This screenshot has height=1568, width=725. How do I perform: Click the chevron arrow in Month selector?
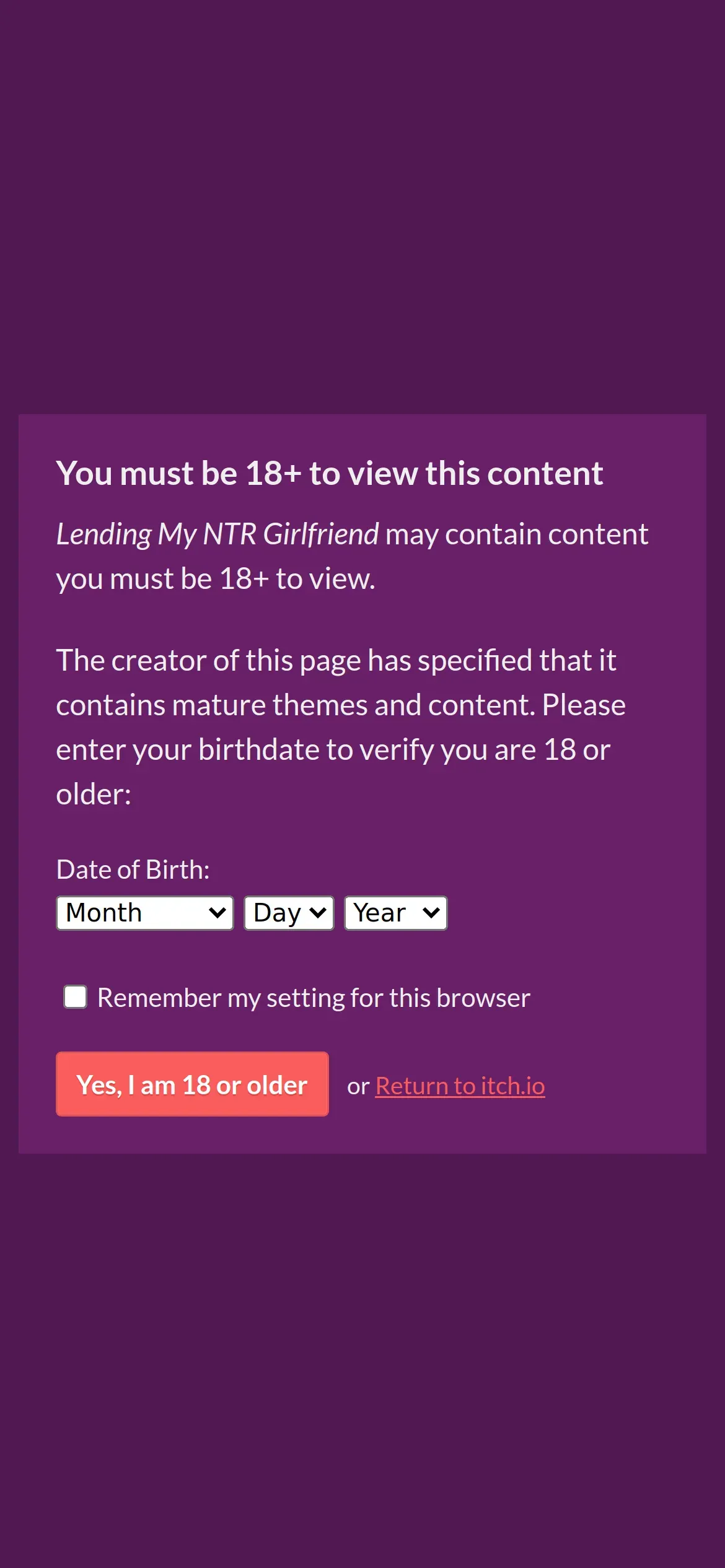click(217, 913)
